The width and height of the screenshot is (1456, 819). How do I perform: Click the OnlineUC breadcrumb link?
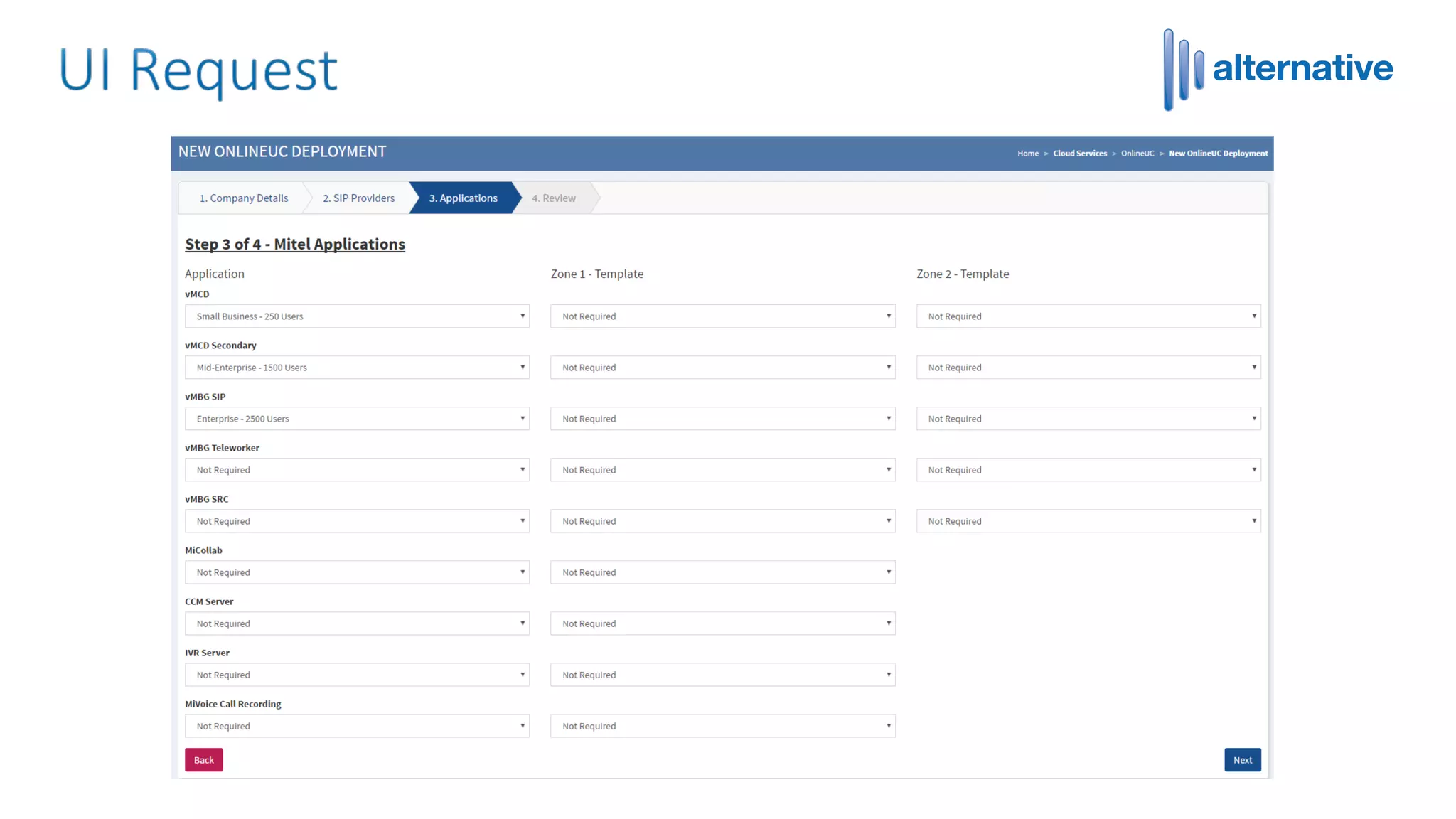[1137, 154]
